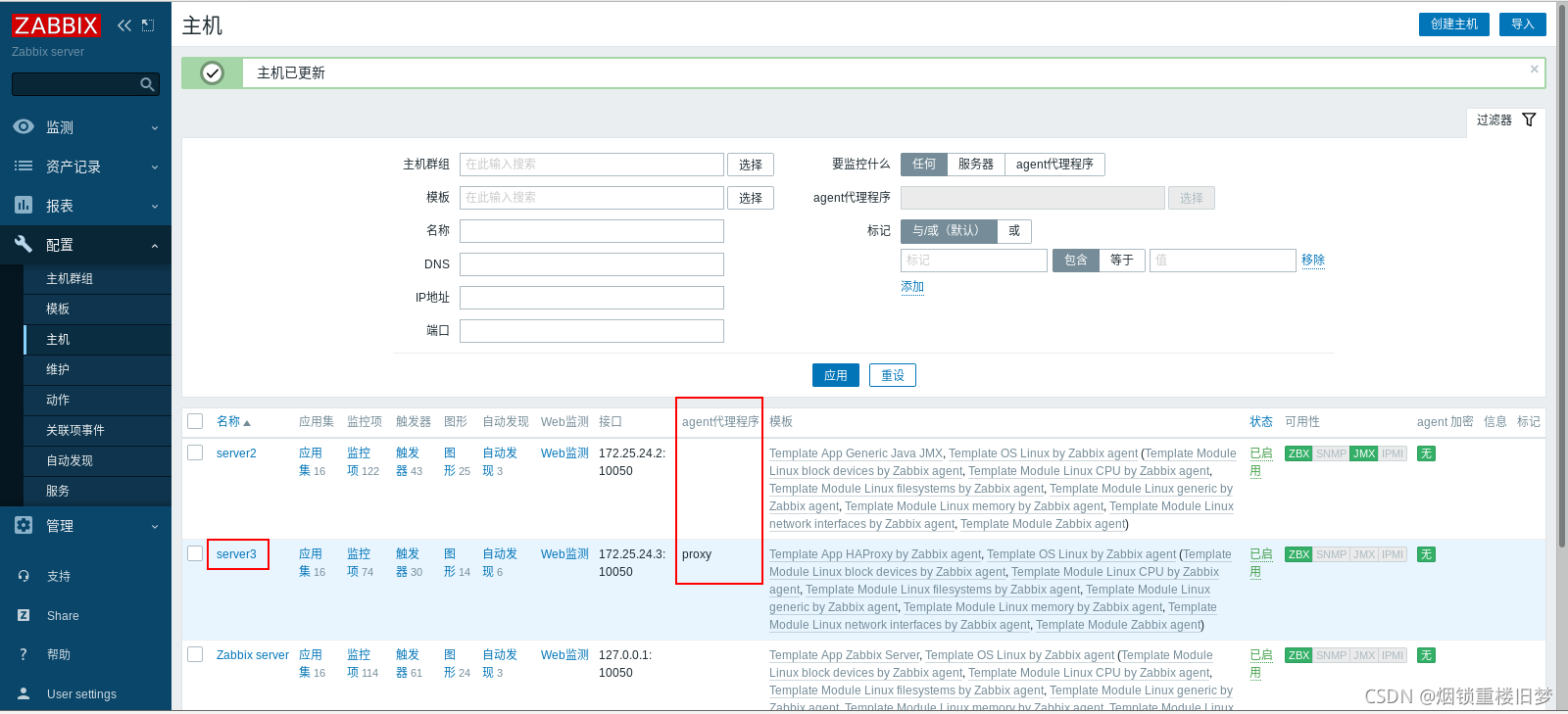
Task: Click the ZABBIX logo
Action: 56,25
